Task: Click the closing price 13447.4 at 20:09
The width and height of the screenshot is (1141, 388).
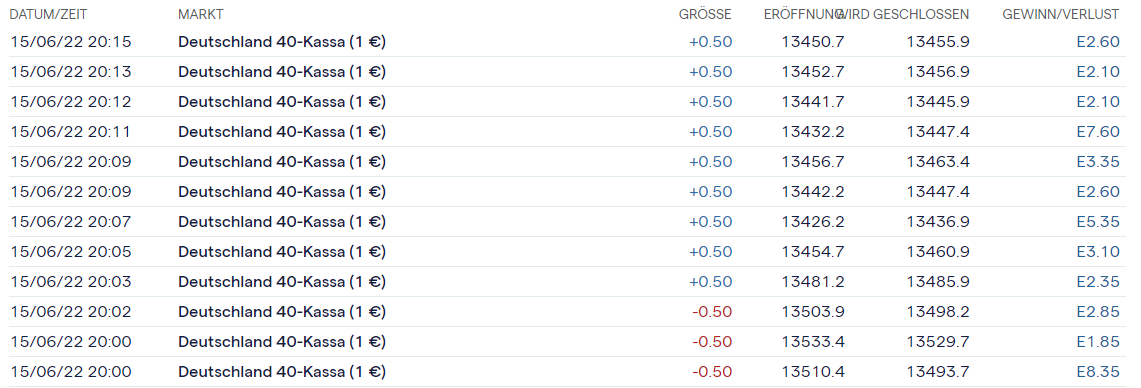Action: tap(938, 191)
